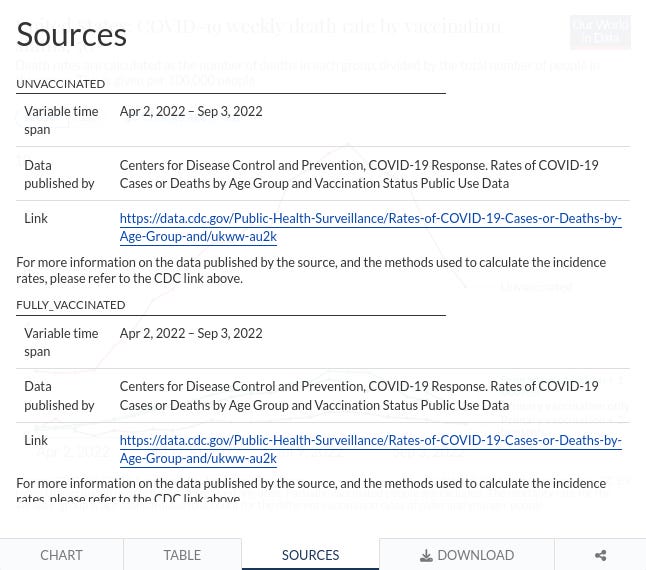Click the share icon in bottom bar
The image size is (646, 570).
point(600,555)
